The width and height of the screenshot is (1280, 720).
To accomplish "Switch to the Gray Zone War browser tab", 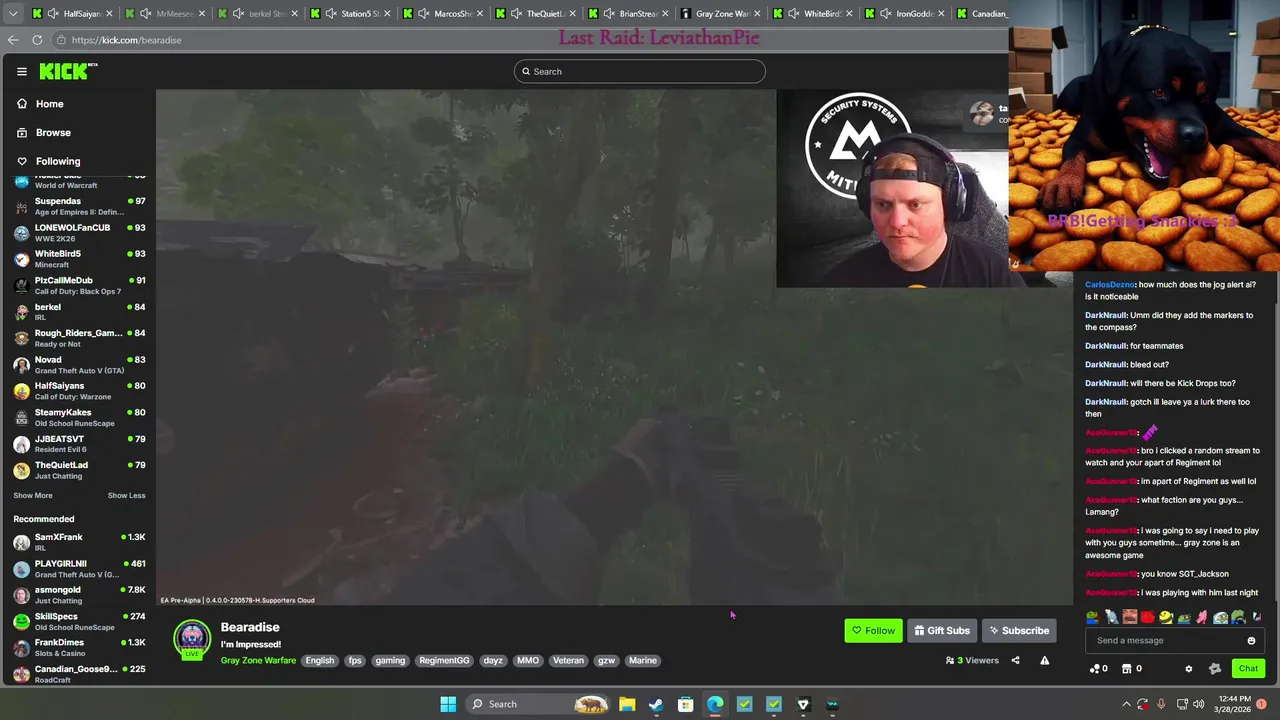I will tap(721, 14).
